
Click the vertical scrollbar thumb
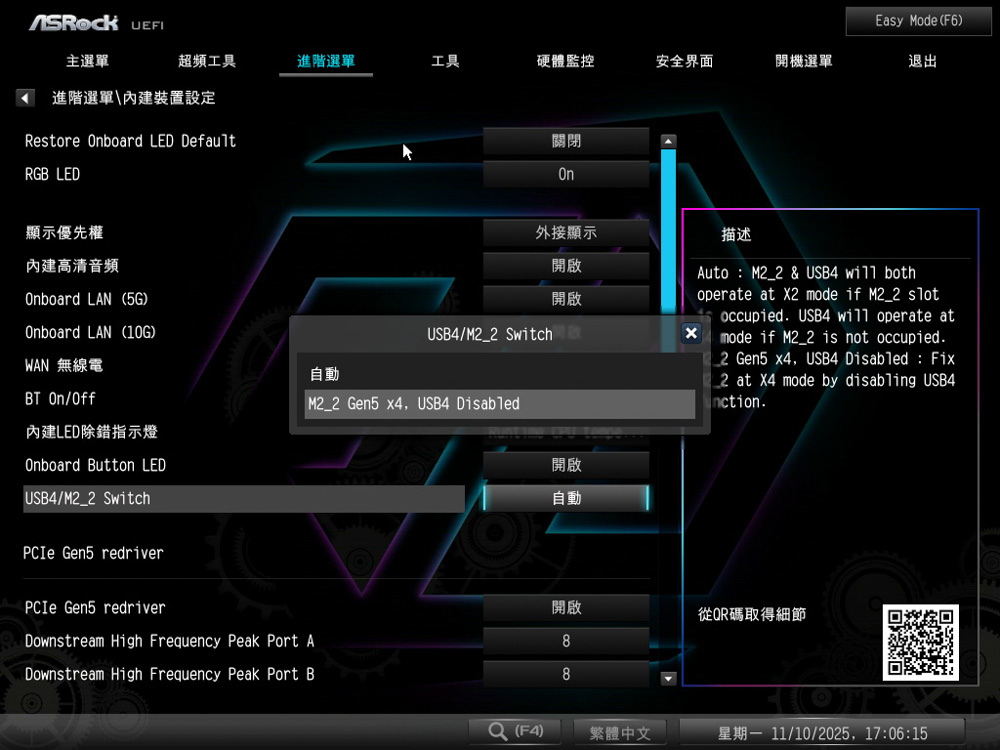coord(668,230)
